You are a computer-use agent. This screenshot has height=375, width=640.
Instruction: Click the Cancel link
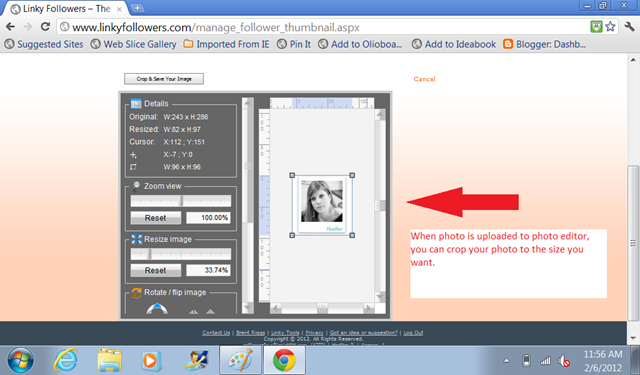(x=424, y=79)
